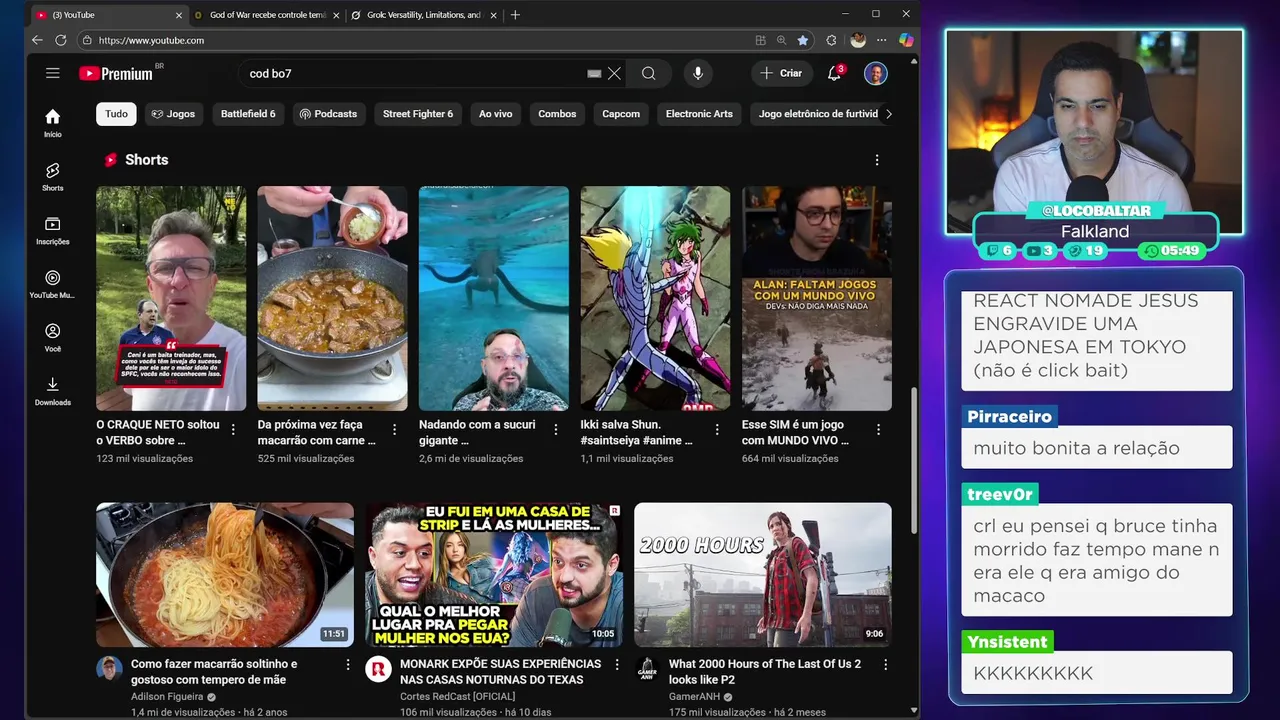Click the YouTube Premium logo
Image resolution: width=1280 pixels, height=720 pixels.
(x=117, y=73)
